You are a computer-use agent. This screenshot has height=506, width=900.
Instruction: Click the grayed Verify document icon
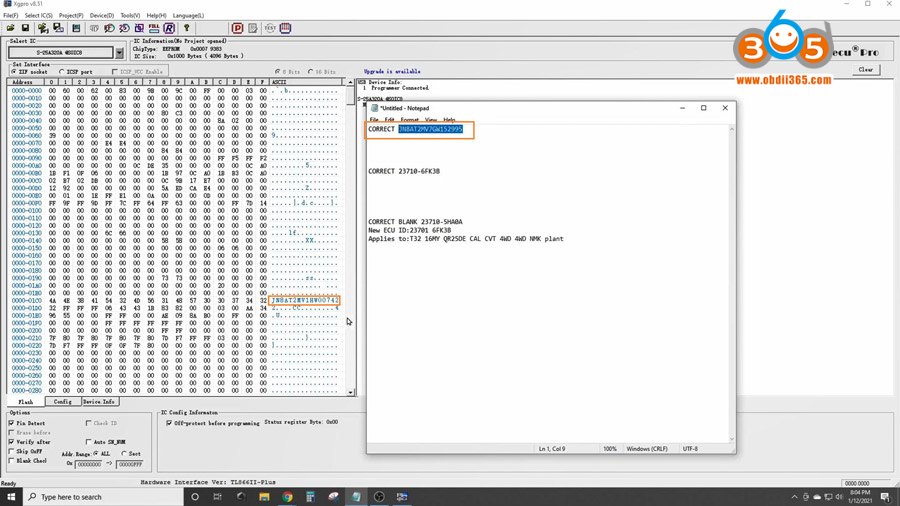253,28
